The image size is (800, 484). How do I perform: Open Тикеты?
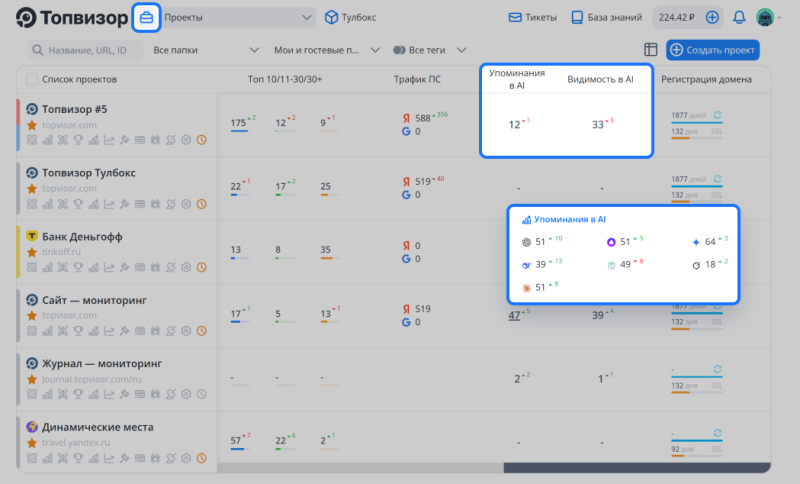coord(533,17)
